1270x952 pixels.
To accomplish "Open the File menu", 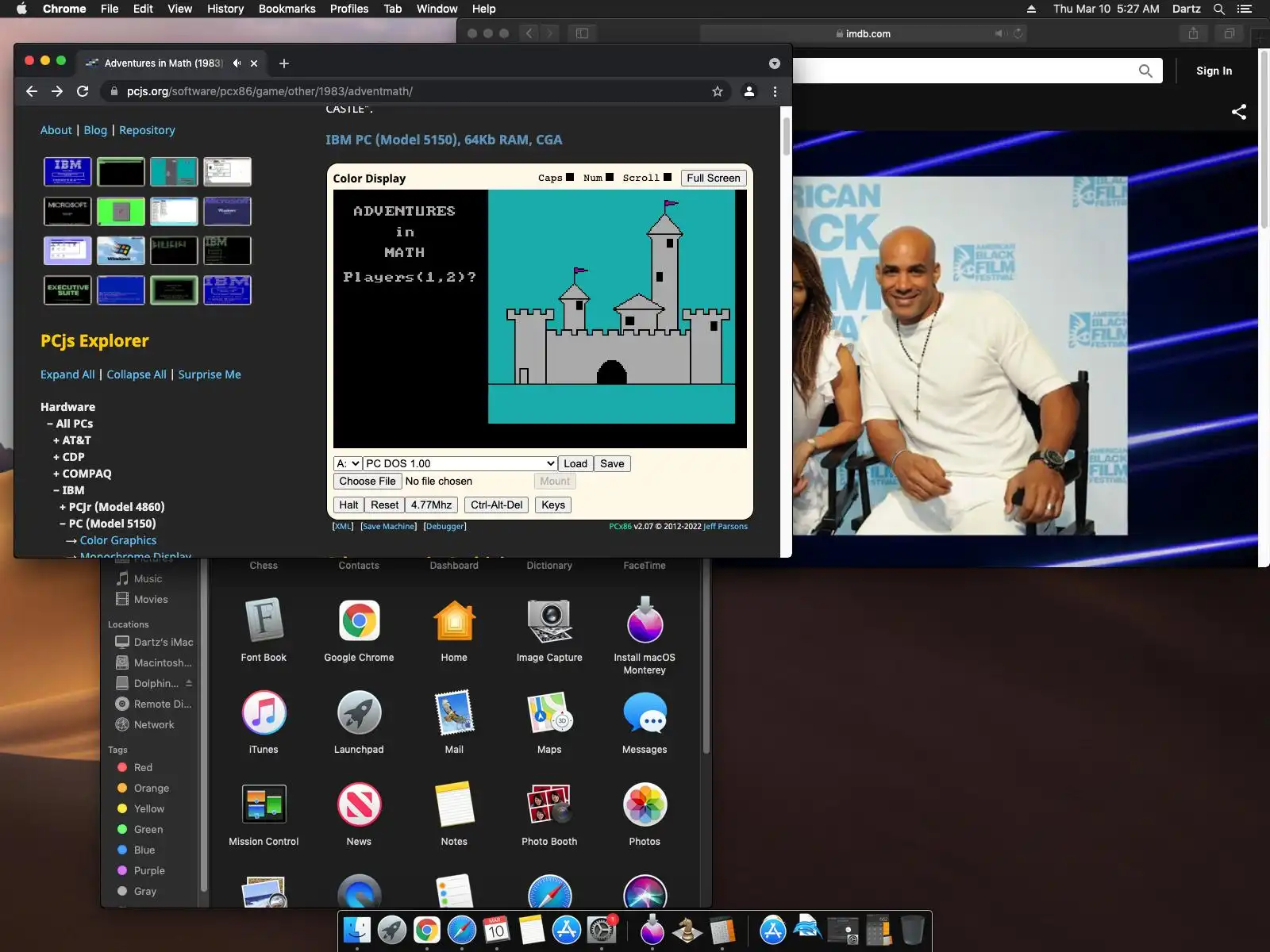I will coord(110,9).
